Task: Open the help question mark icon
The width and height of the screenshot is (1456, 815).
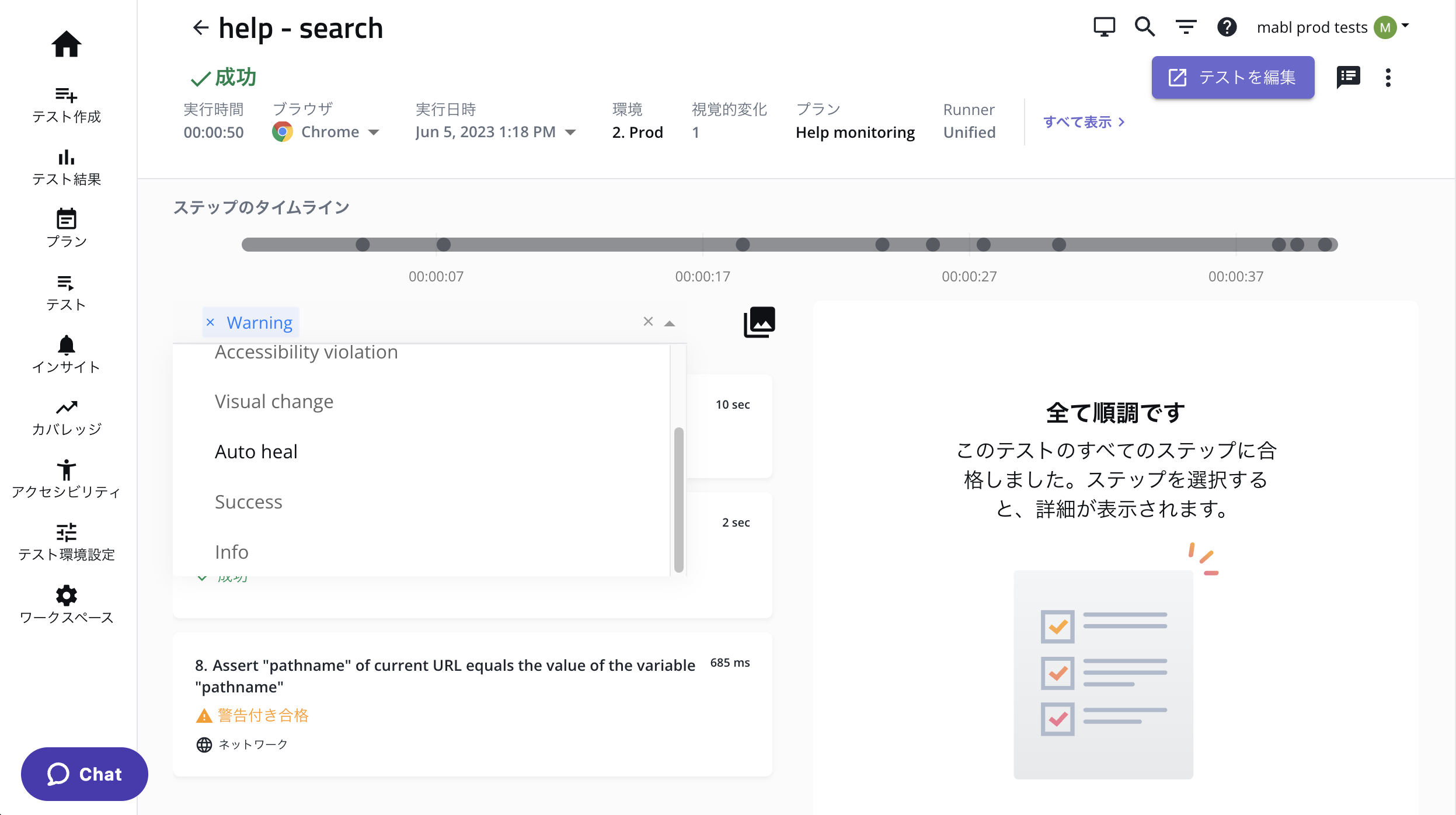Action: pyautogui.click(x=1227, y=27)
